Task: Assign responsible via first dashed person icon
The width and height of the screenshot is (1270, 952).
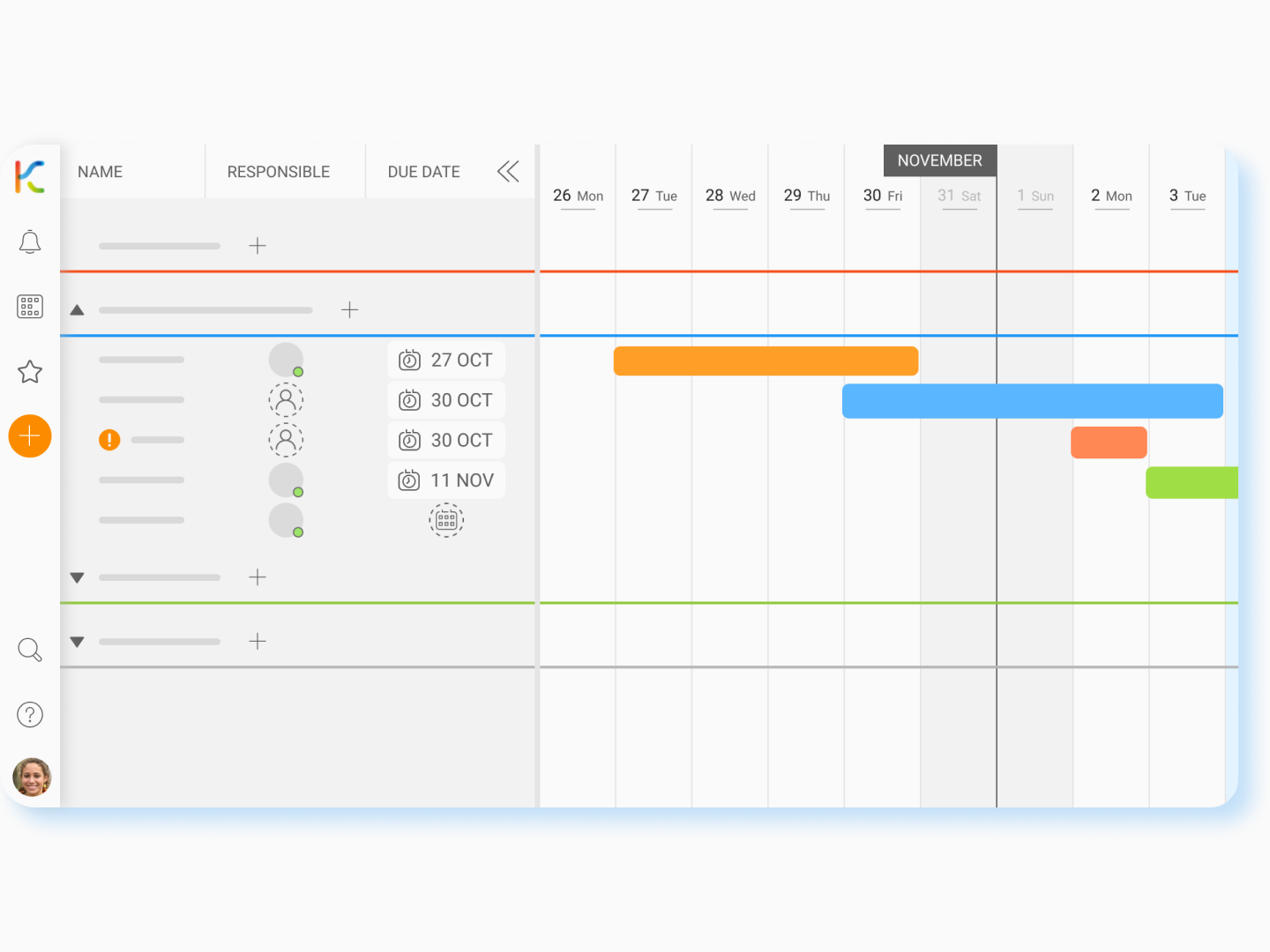Action: pyautogui.click(x=286, y=400)
